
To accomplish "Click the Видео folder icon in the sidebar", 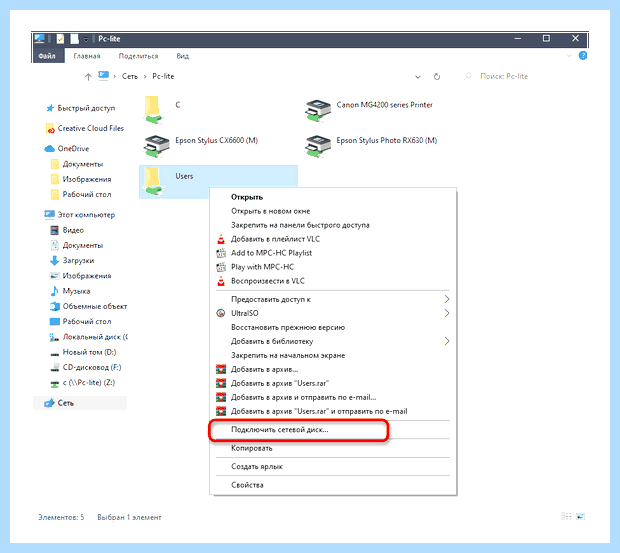I will tap(55, 230).
